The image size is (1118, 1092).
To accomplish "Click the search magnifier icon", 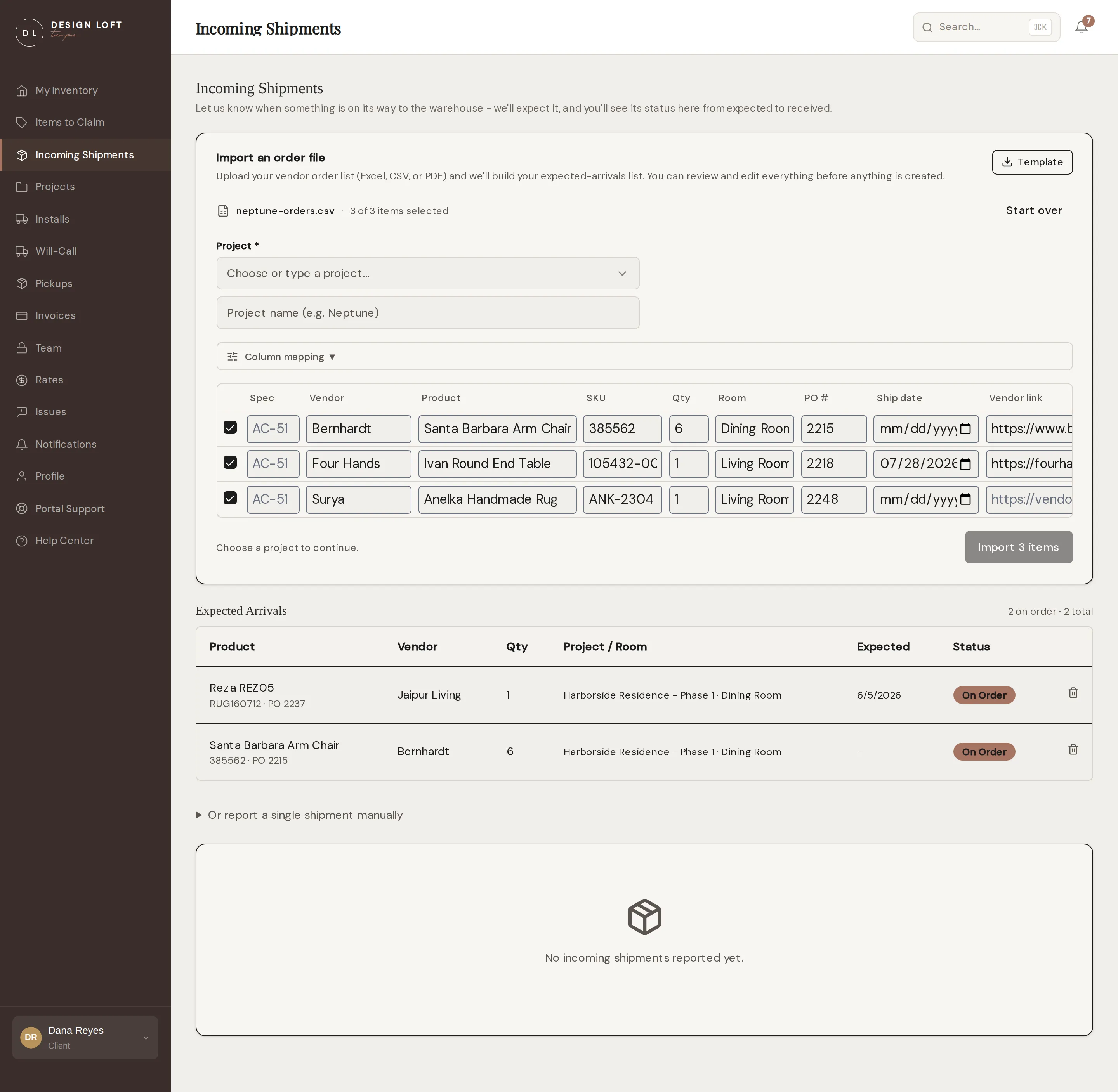I will click(927, 27).
